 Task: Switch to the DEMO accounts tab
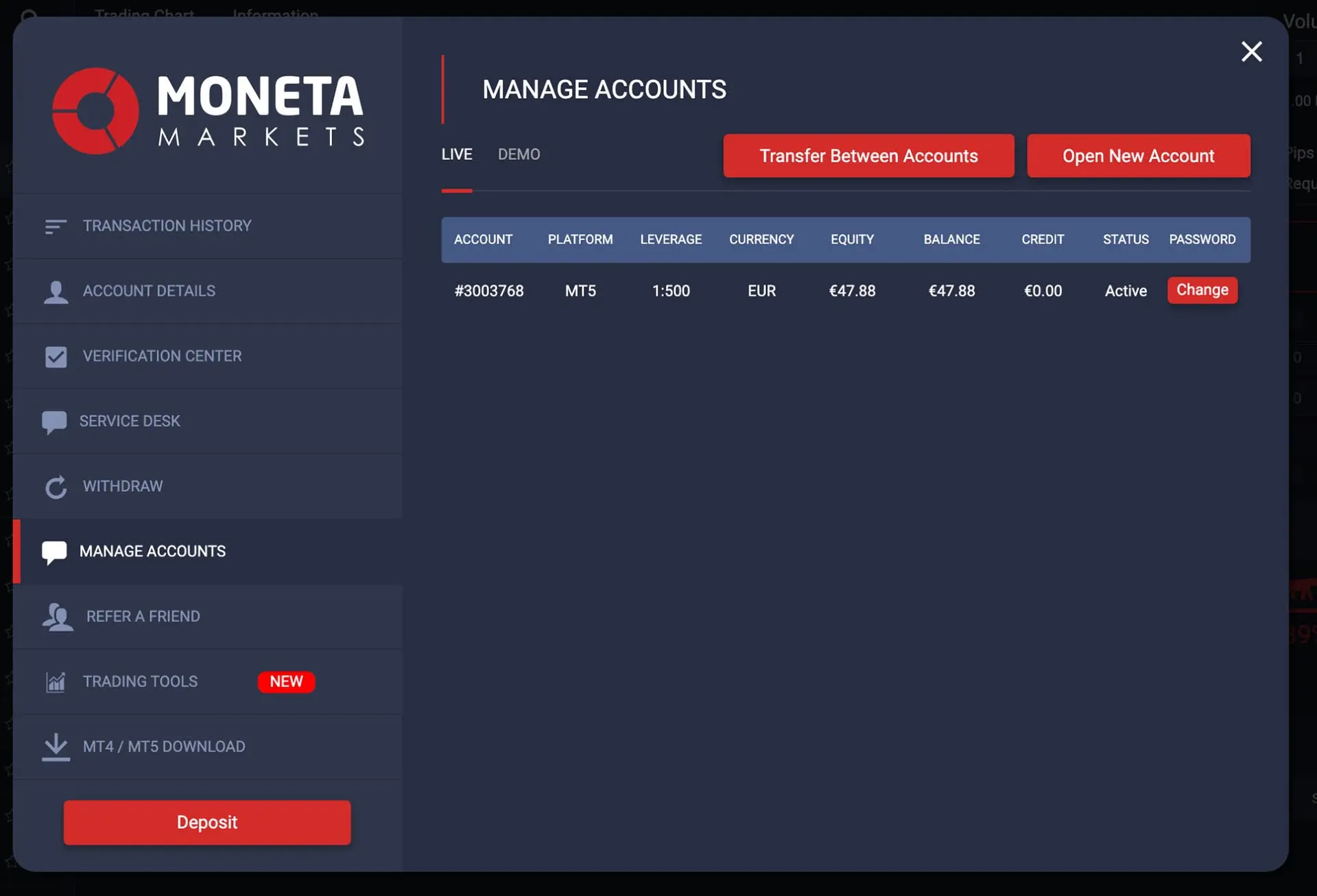[519, 154]
